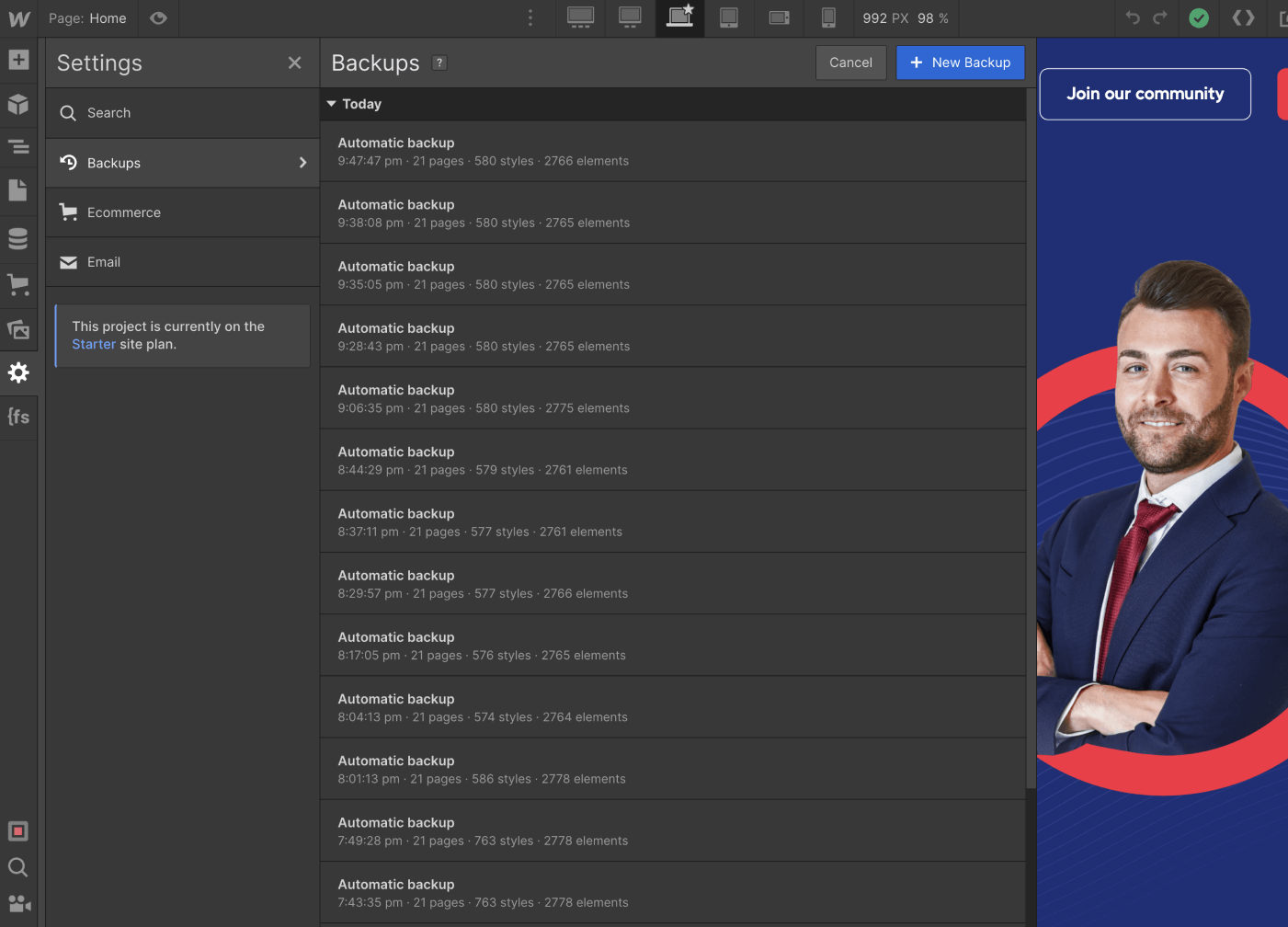
Task: Open the Finsweet apps panel
Action: click(x=19, y=417)
